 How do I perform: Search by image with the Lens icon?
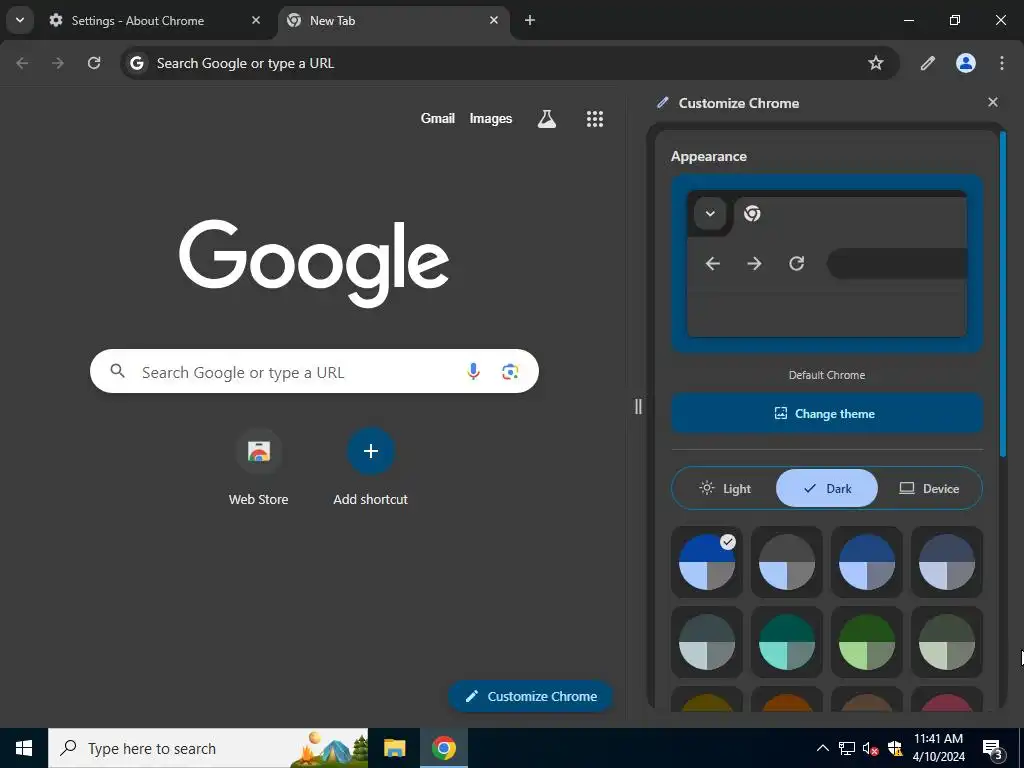click(x=510, y=372)
